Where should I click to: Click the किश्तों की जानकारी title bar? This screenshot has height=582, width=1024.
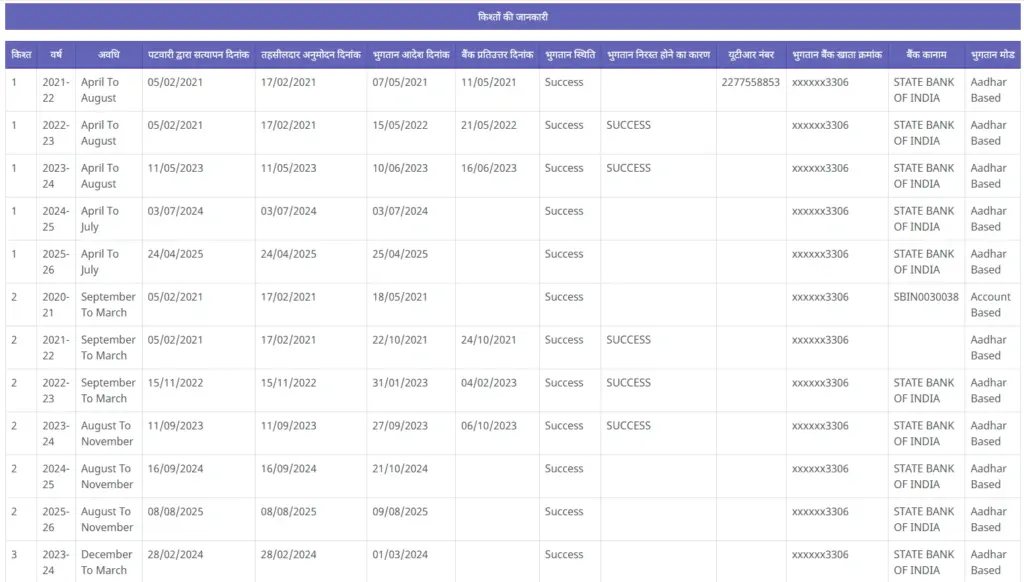tap(512, 16)
